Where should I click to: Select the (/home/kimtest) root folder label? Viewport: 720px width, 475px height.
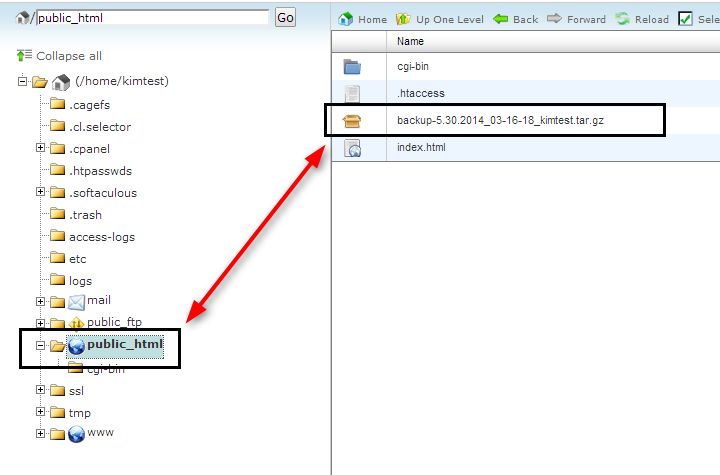pyautogui.click(x=122, y=81)
